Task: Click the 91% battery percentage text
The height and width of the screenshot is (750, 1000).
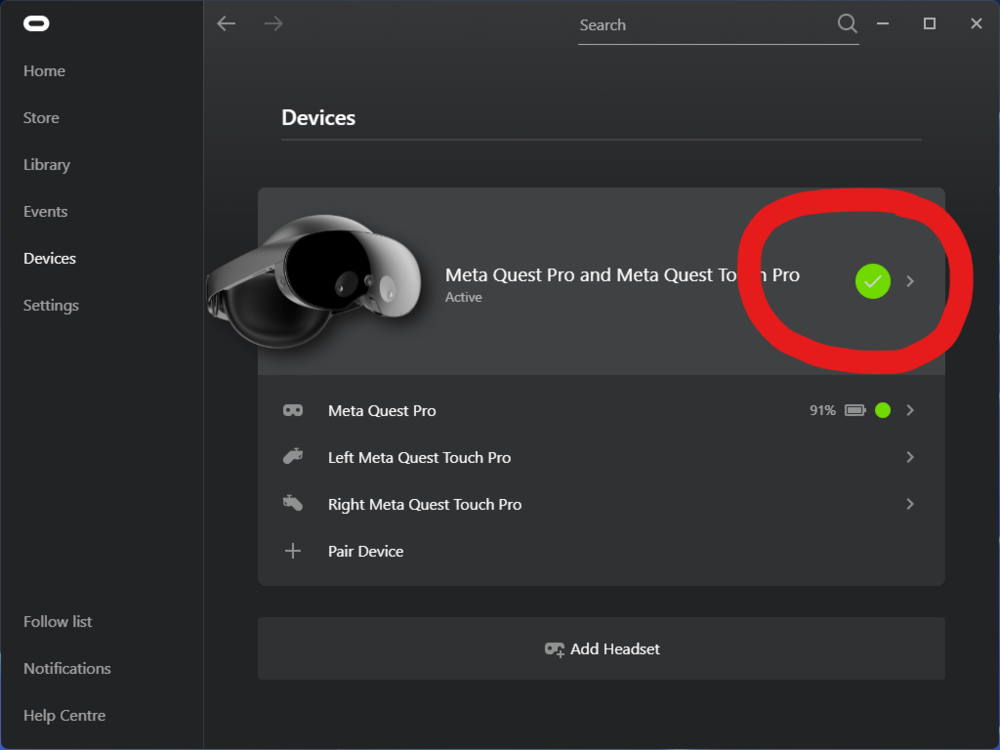Action: 823,410
